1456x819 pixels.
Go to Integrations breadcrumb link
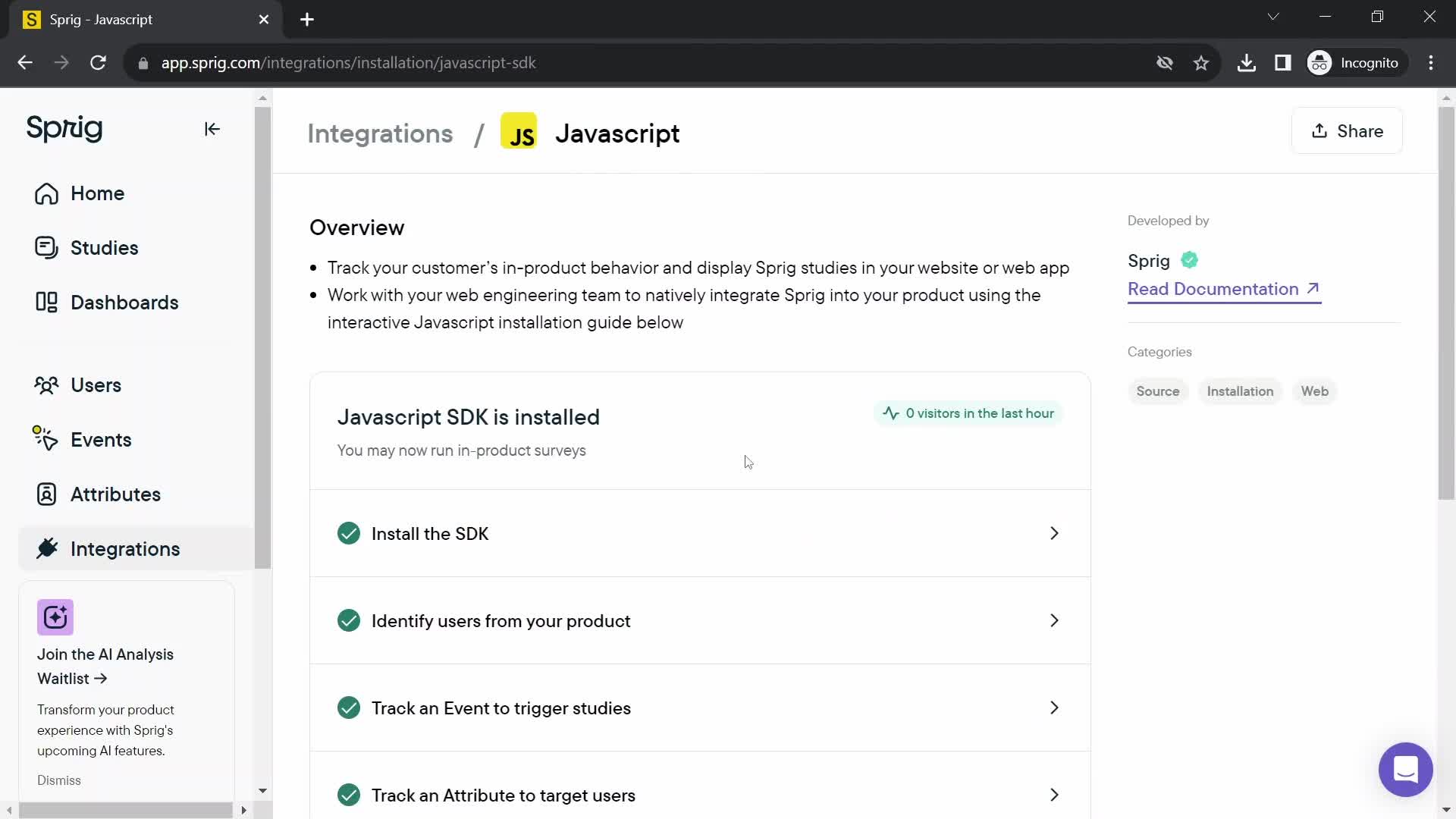click(x=380, y=133)
